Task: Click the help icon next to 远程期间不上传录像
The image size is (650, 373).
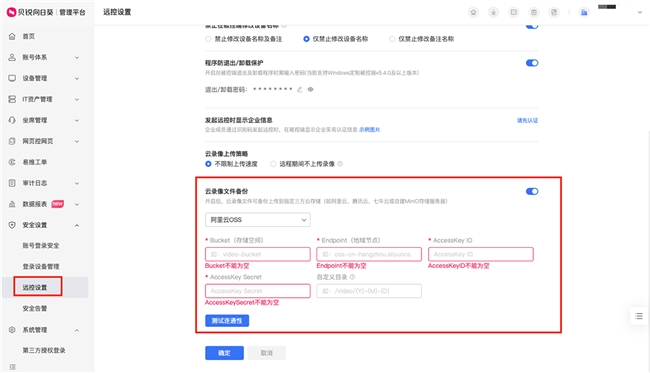Action: (340, 164)
